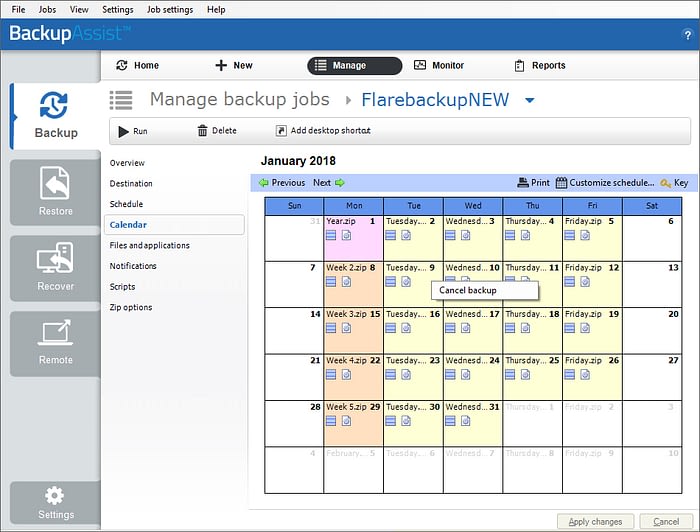This screenshot has width=700, height=532.
Task: Switch to the Home tab
Action: coord(138,65)
